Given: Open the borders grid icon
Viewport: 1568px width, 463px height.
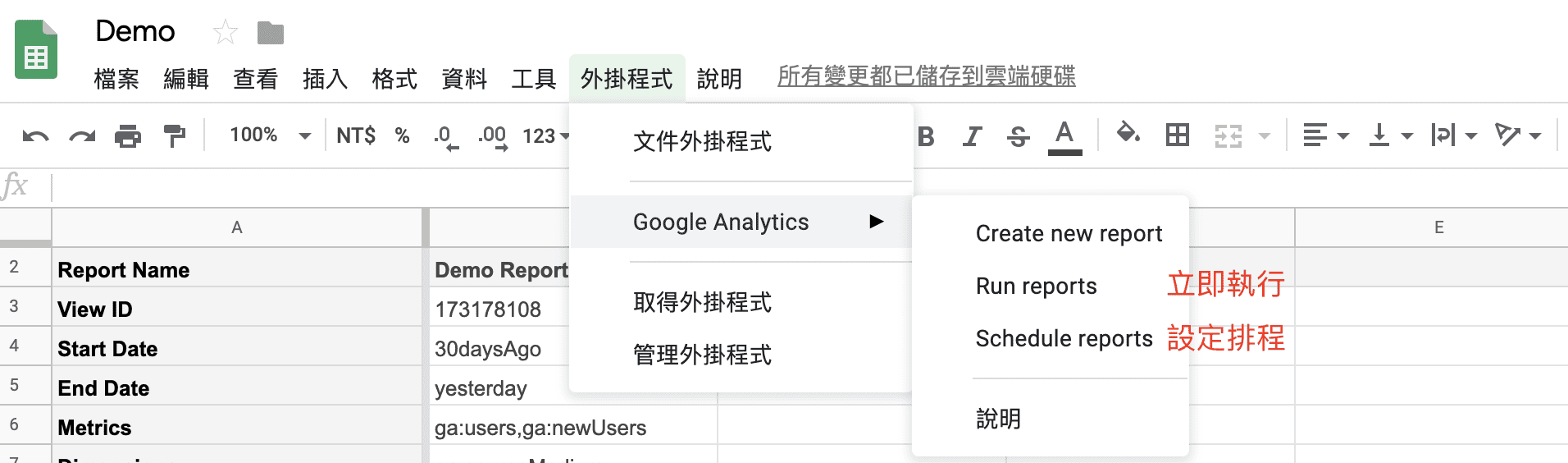Looking at the screenshot, I should [x=1177, y=135].
